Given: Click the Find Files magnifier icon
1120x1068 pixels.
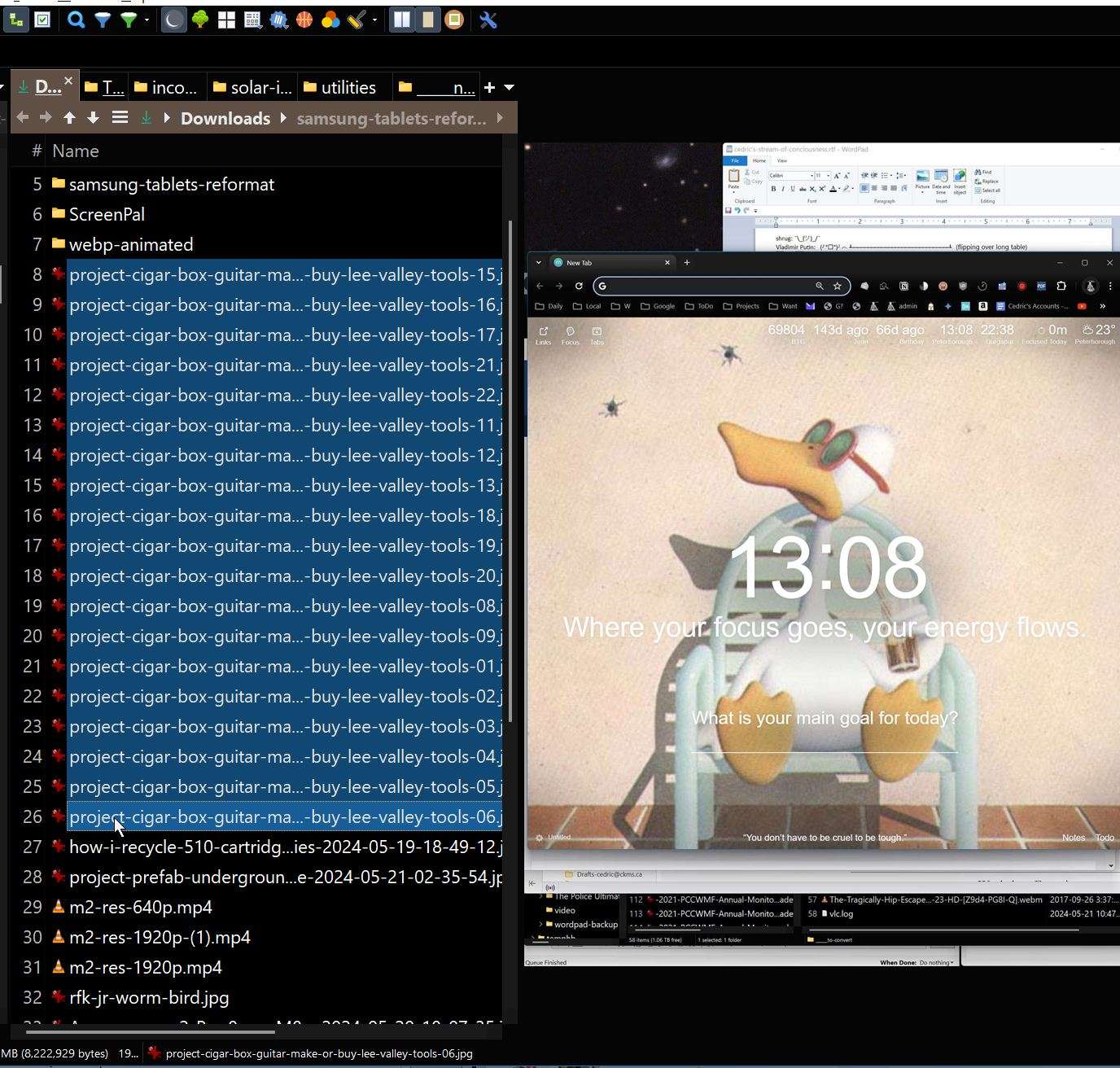Looking at the screenshot, I should coord(76,20).
